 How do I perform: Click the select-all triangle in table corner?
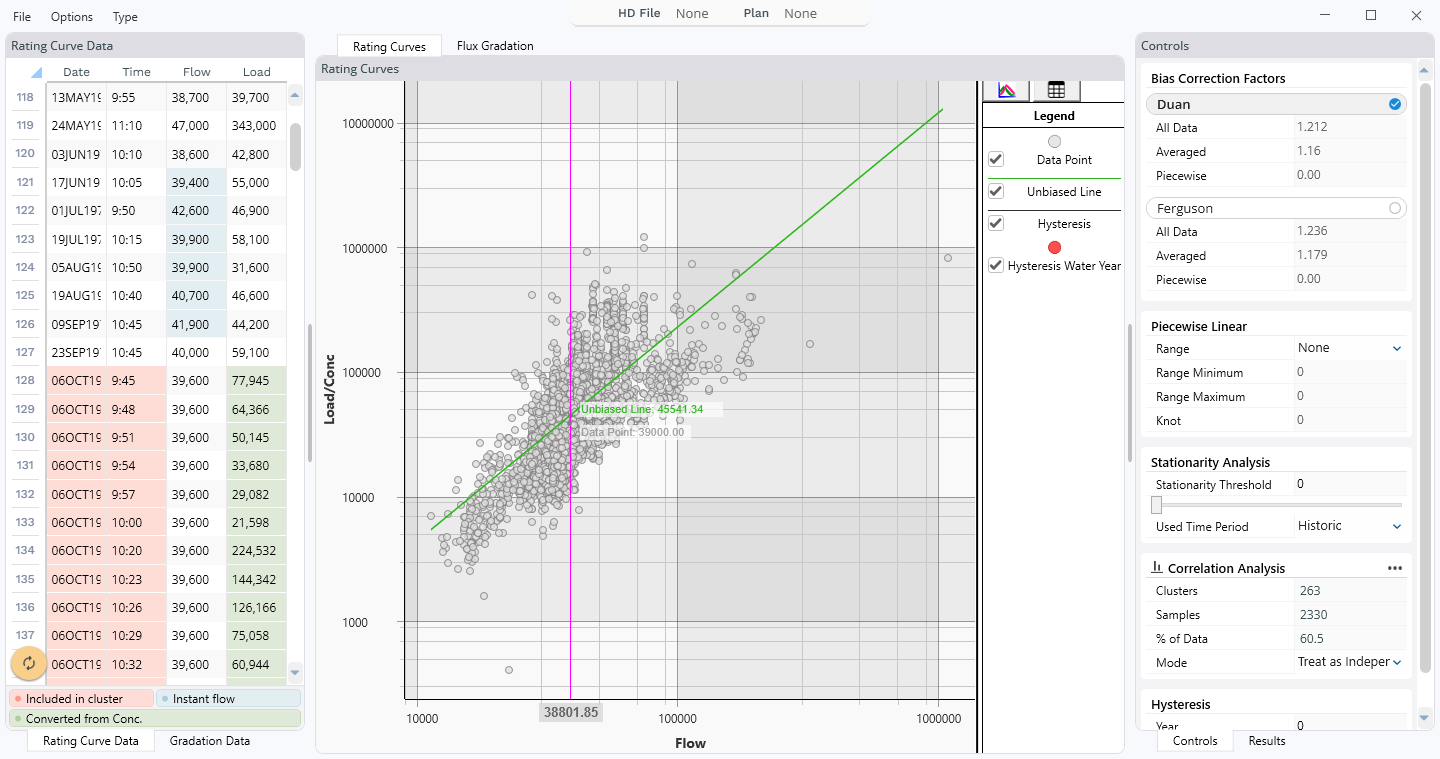[36, 72]
